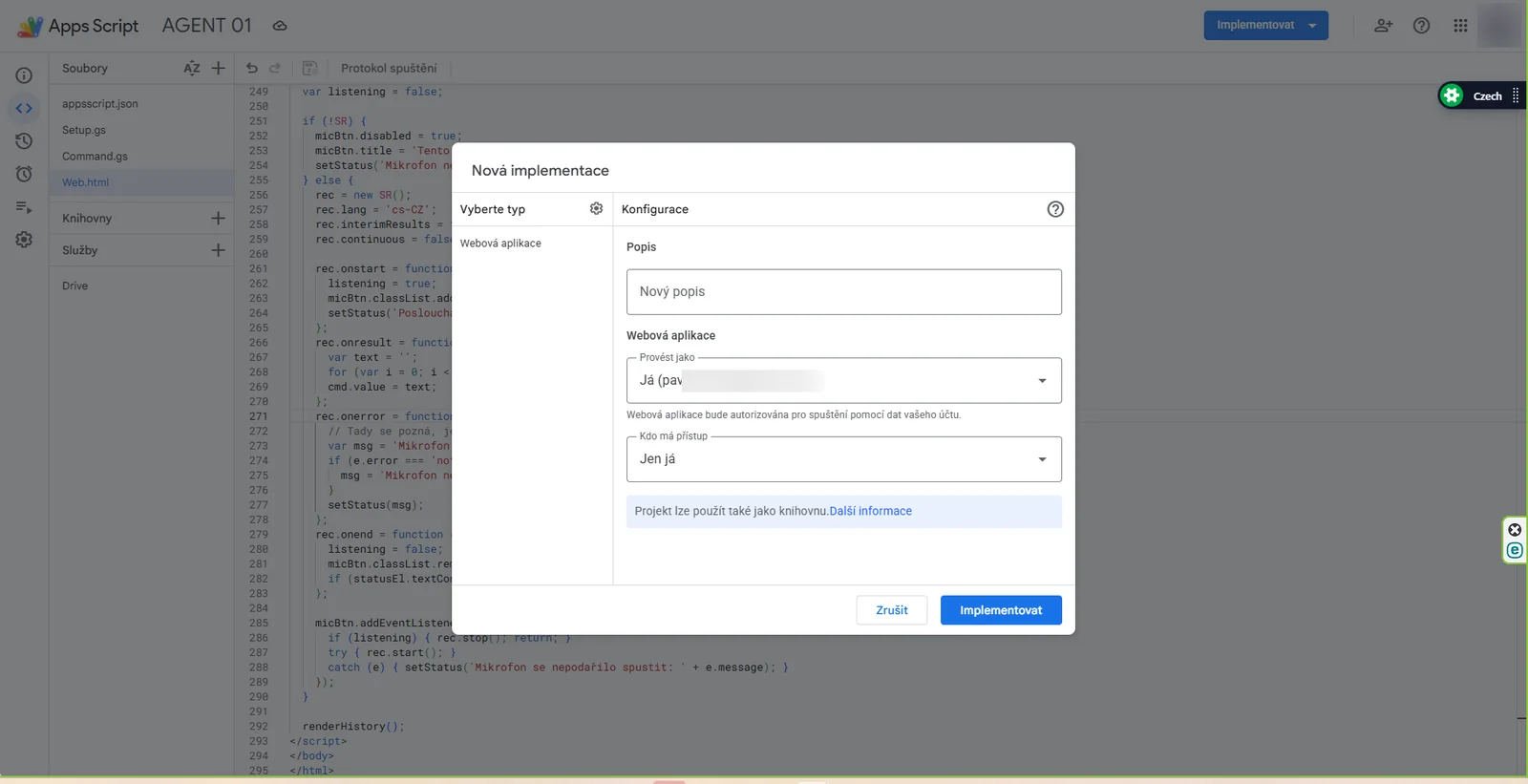Click the Soubory panel header

click(x=85, y=68)
